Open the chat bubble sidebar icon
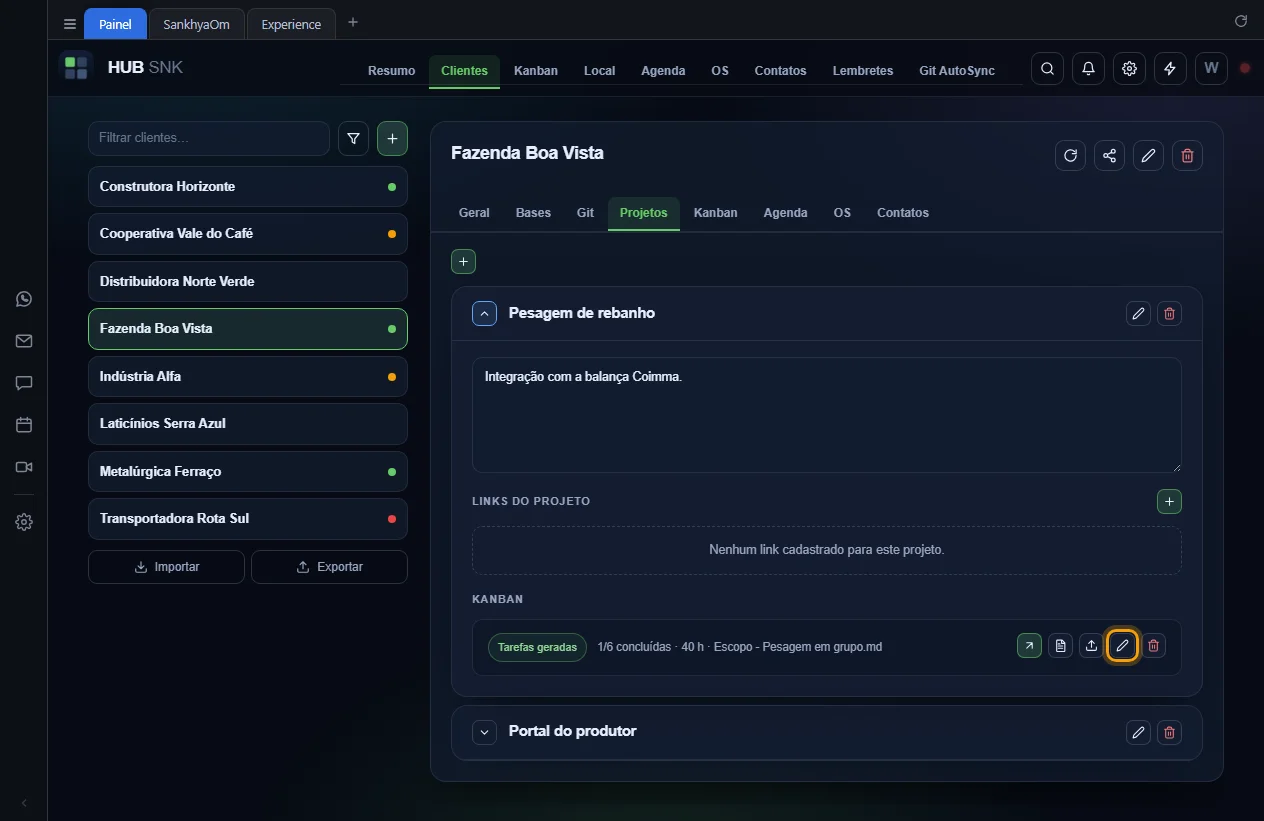The image size is (1264, 821). point(24,383)
